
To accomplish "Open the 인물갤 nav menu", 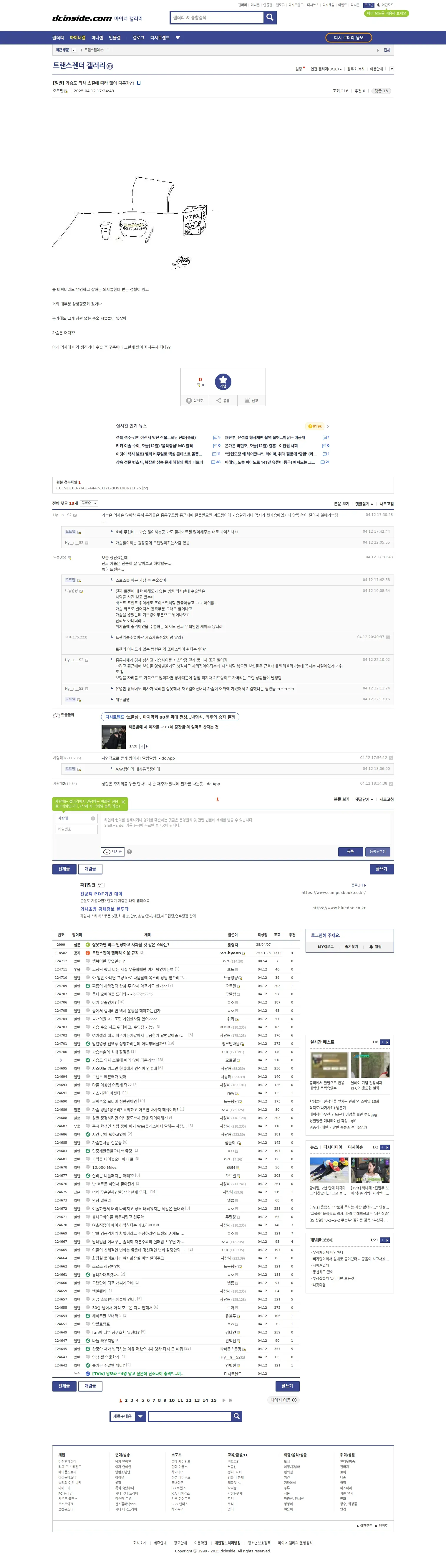I will [x=115, y=38].
